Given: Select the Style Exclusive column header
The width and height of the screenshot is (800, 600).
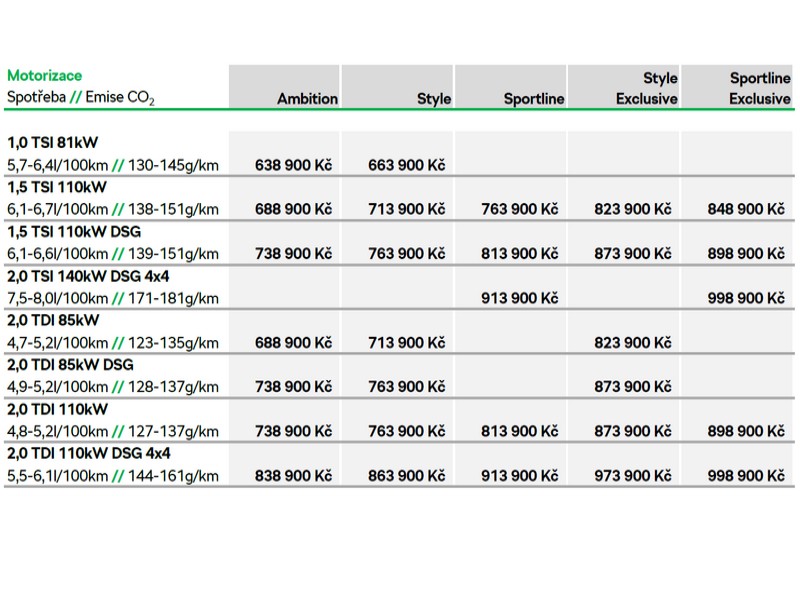Looking at the screenshot, I should coord(646,88).
